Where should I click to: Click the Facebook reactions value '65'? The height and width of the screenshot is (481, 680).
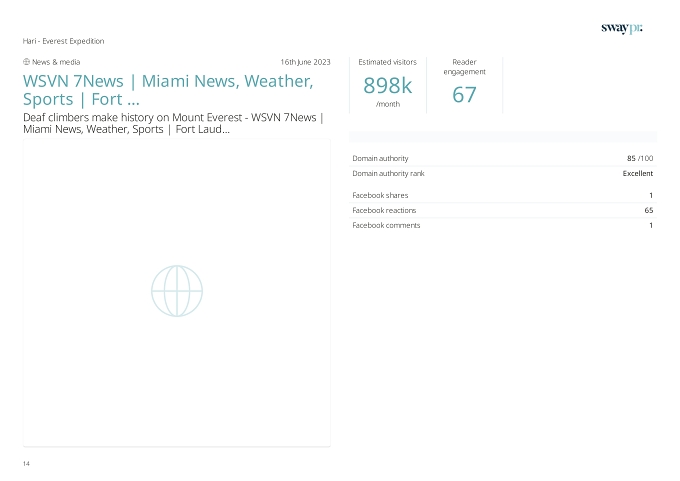pos(649,210)
